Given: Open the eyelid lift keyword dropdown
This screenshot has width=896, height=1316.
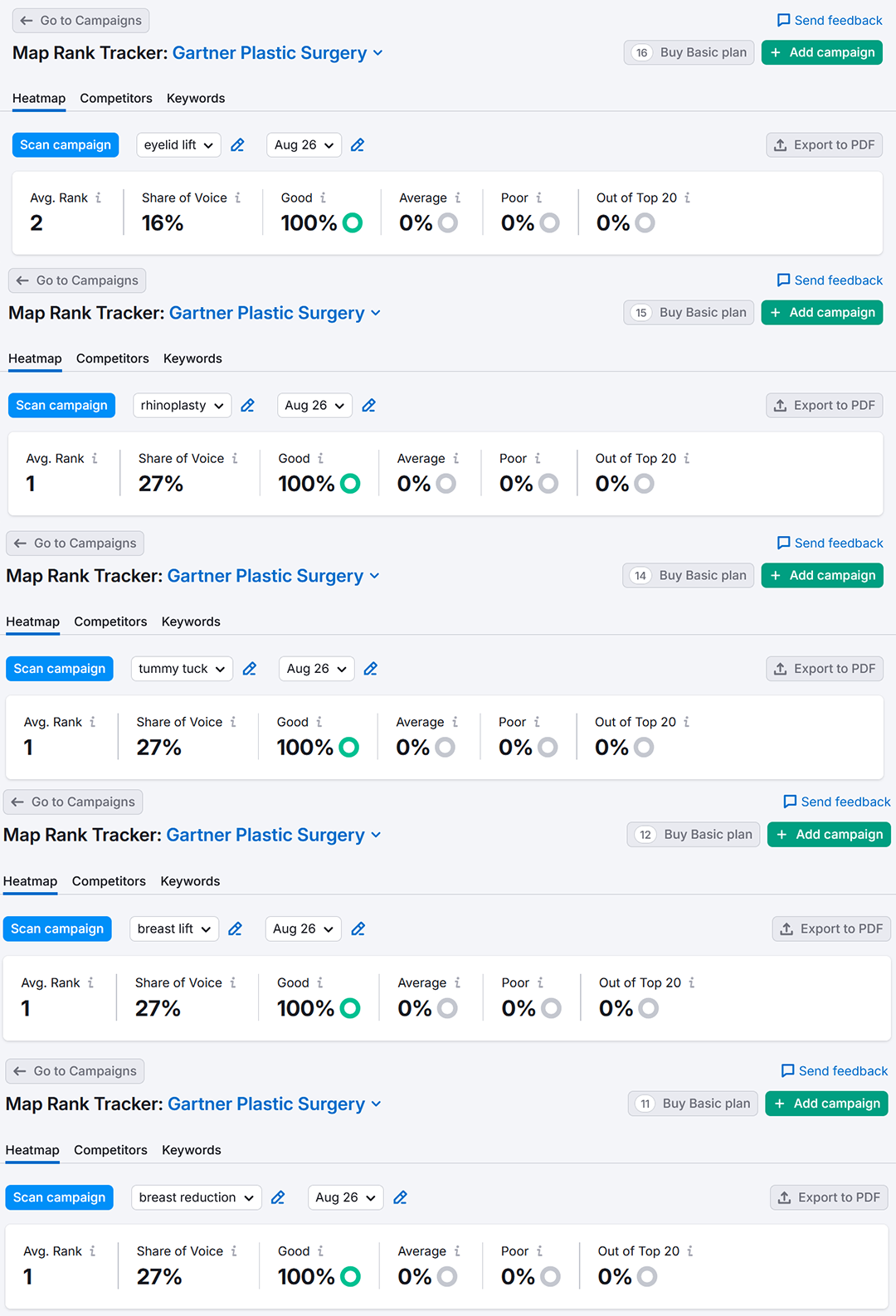Looking at the screenshot, I should click(x=178, y=145).
